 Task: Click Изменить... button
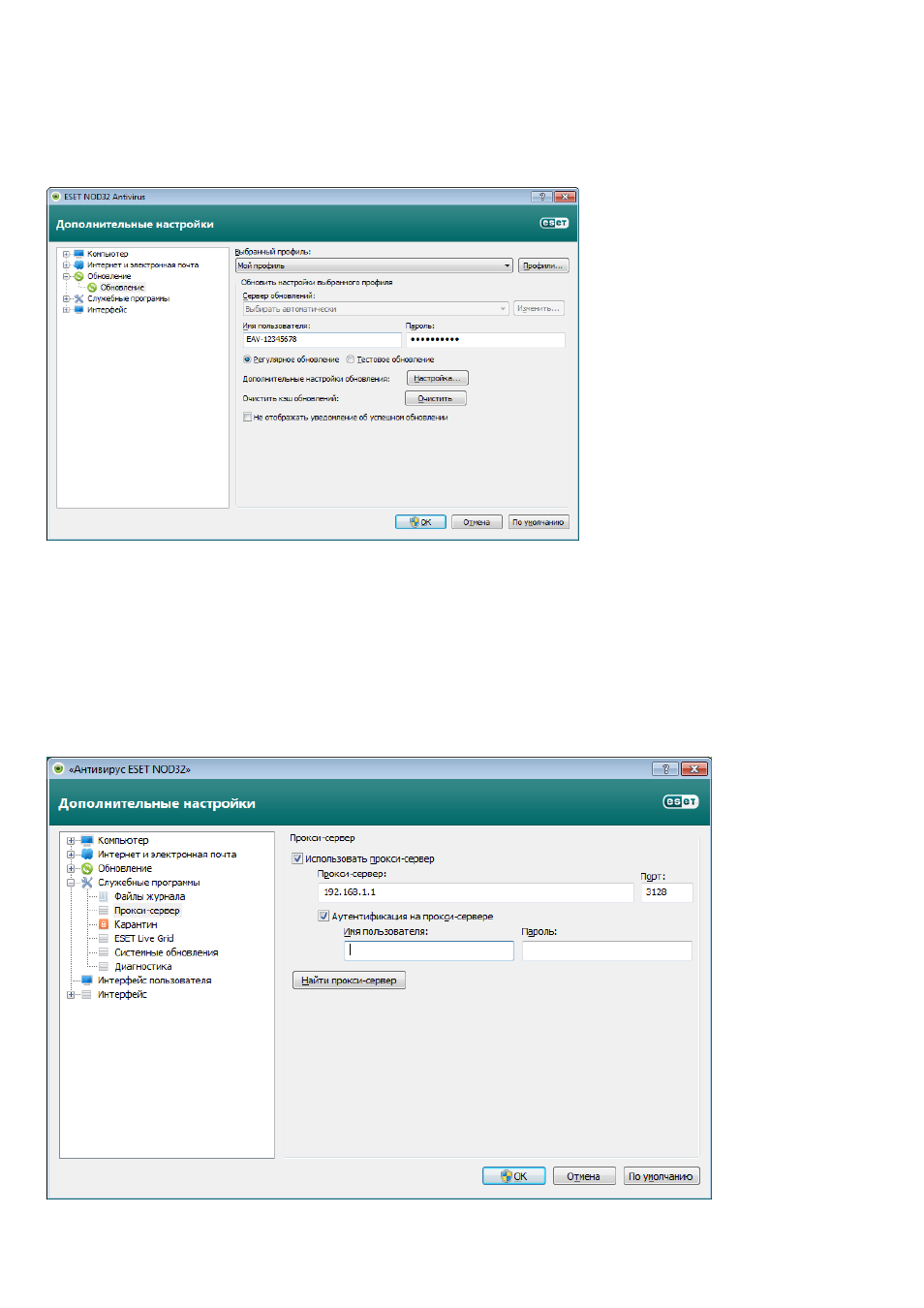pos(539,309)
